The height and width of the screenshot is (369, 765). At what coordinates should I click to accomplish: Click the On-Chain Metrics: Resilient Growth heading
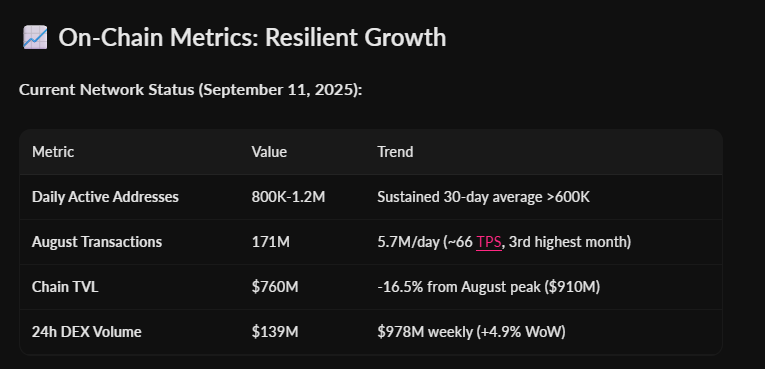252,38
